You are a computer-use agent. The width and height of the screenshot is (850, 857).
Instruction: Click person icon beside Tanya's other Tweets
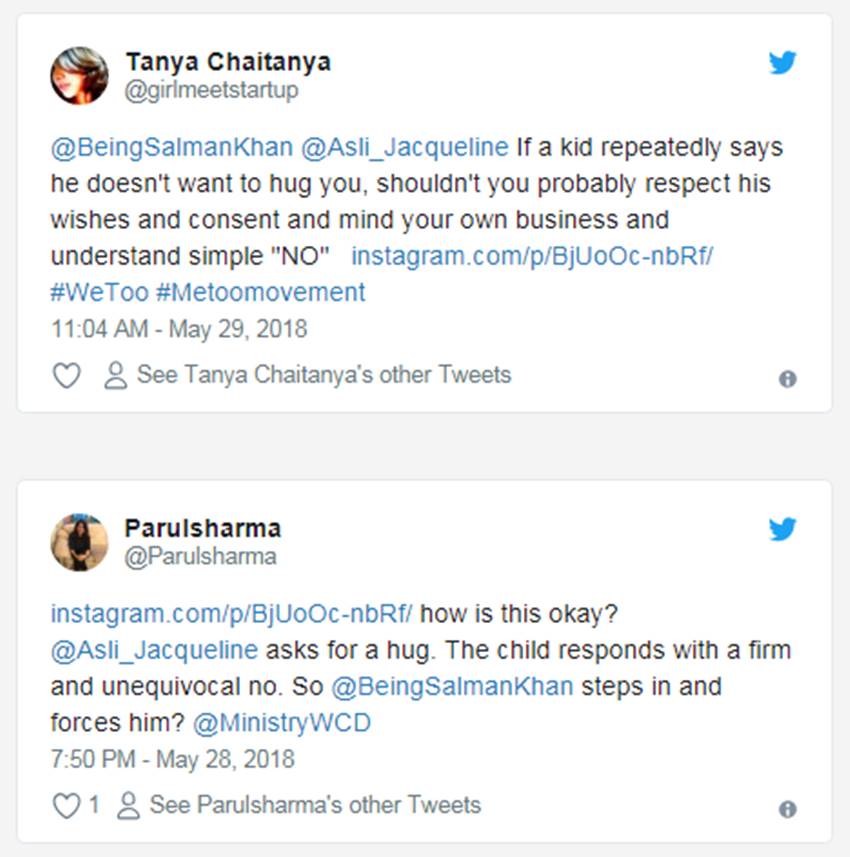116,376
